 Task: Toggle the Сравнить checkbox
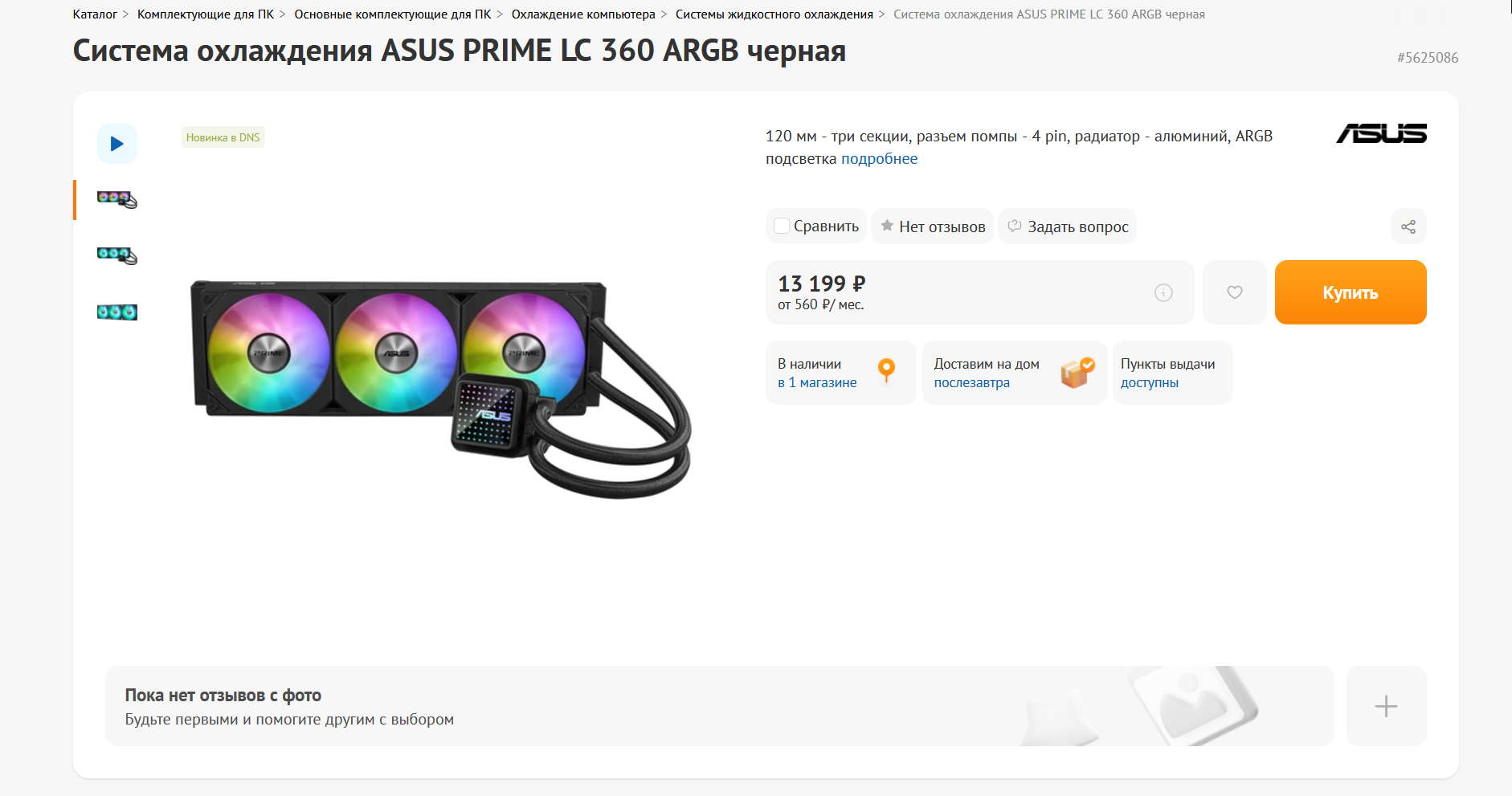coord(782,227)
